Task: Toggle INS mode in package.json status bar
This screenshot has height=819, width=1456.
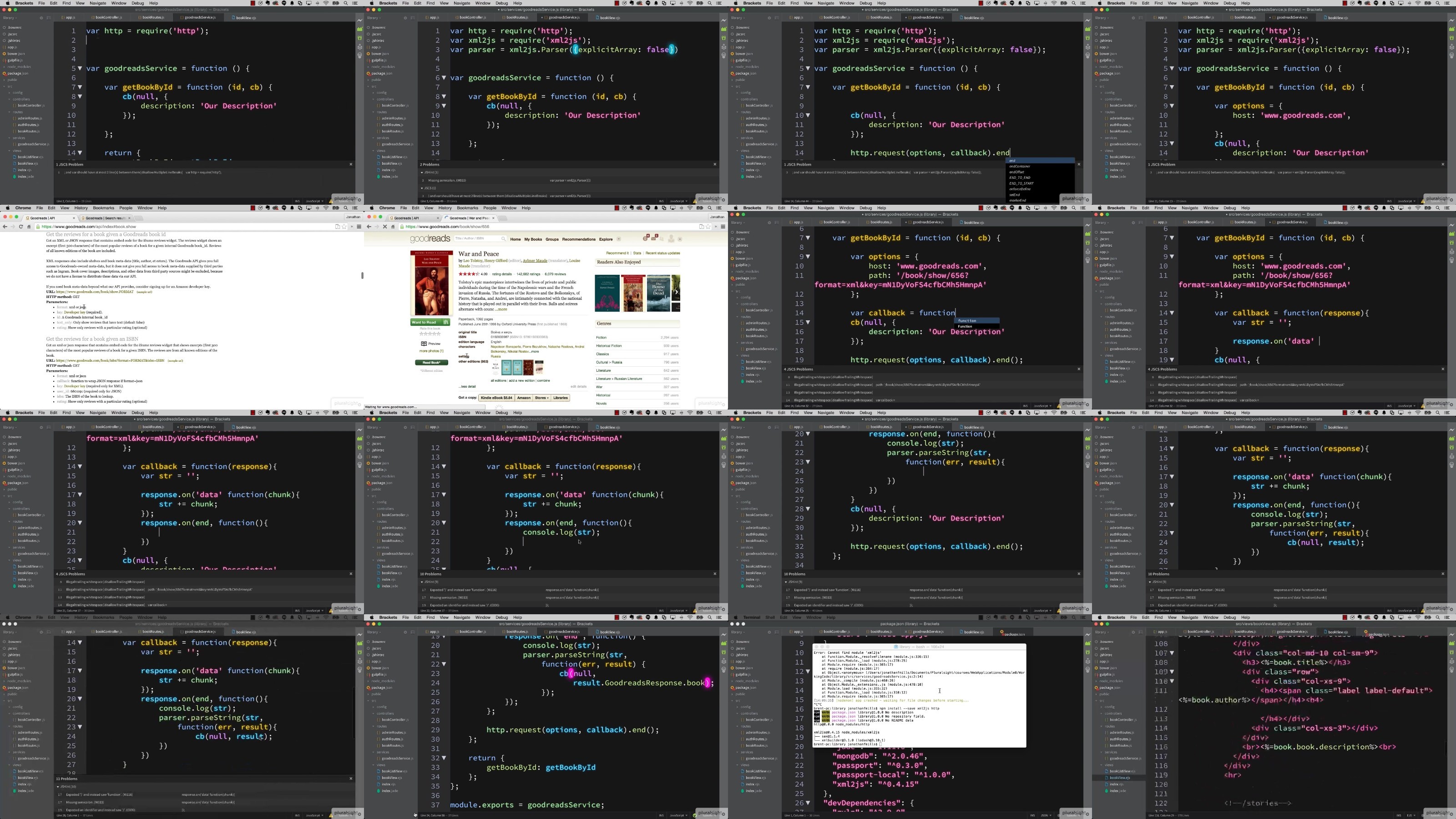Action: (1032, 816)
